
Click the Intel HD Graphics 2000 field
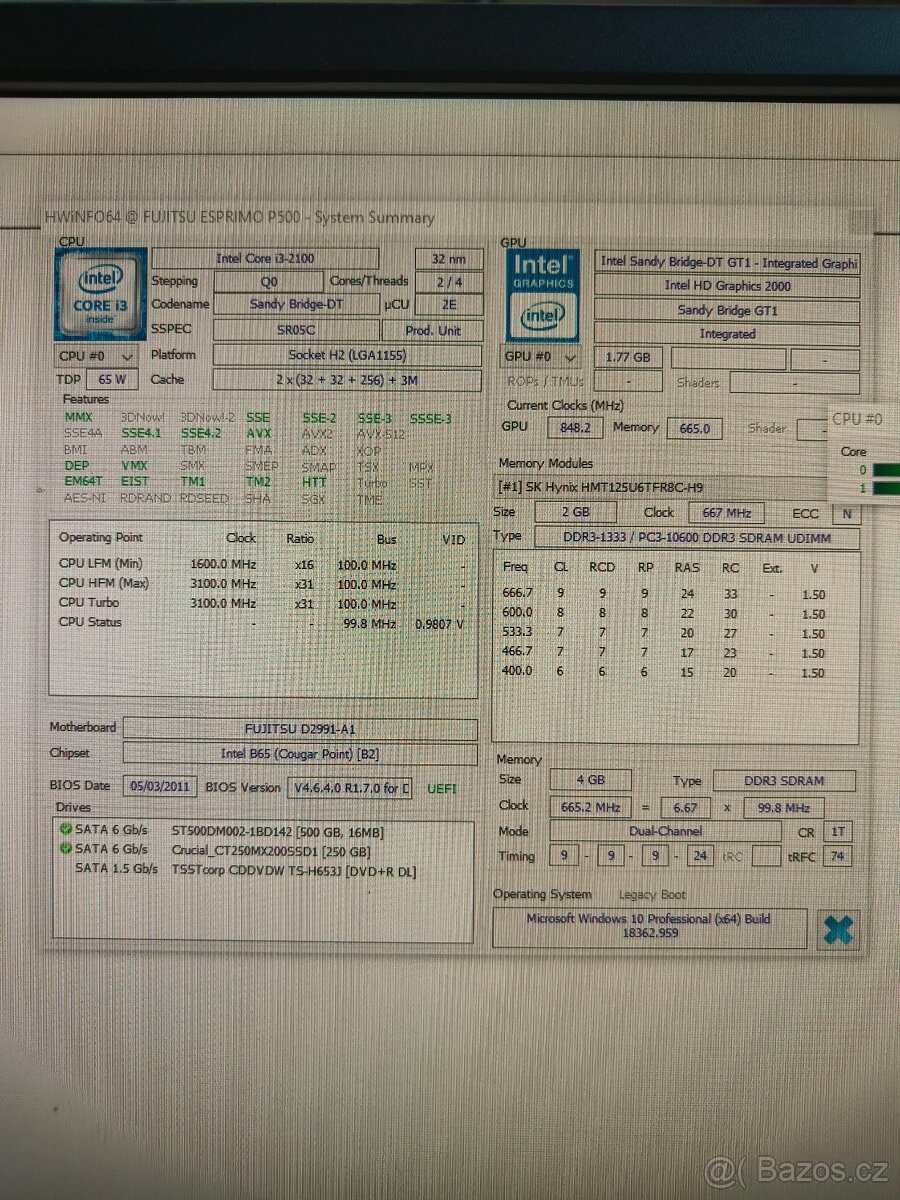(x=727, y=286)
